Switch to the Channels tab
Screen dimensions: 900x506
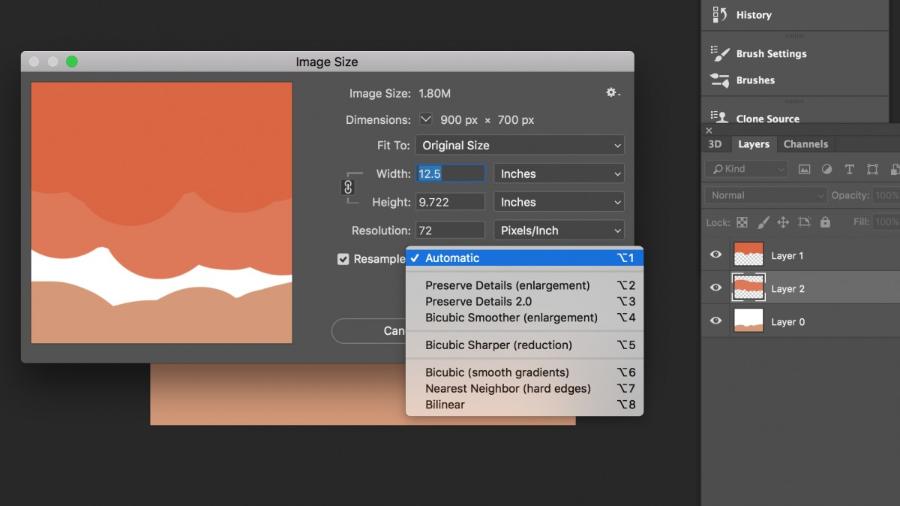click(805, 144)
